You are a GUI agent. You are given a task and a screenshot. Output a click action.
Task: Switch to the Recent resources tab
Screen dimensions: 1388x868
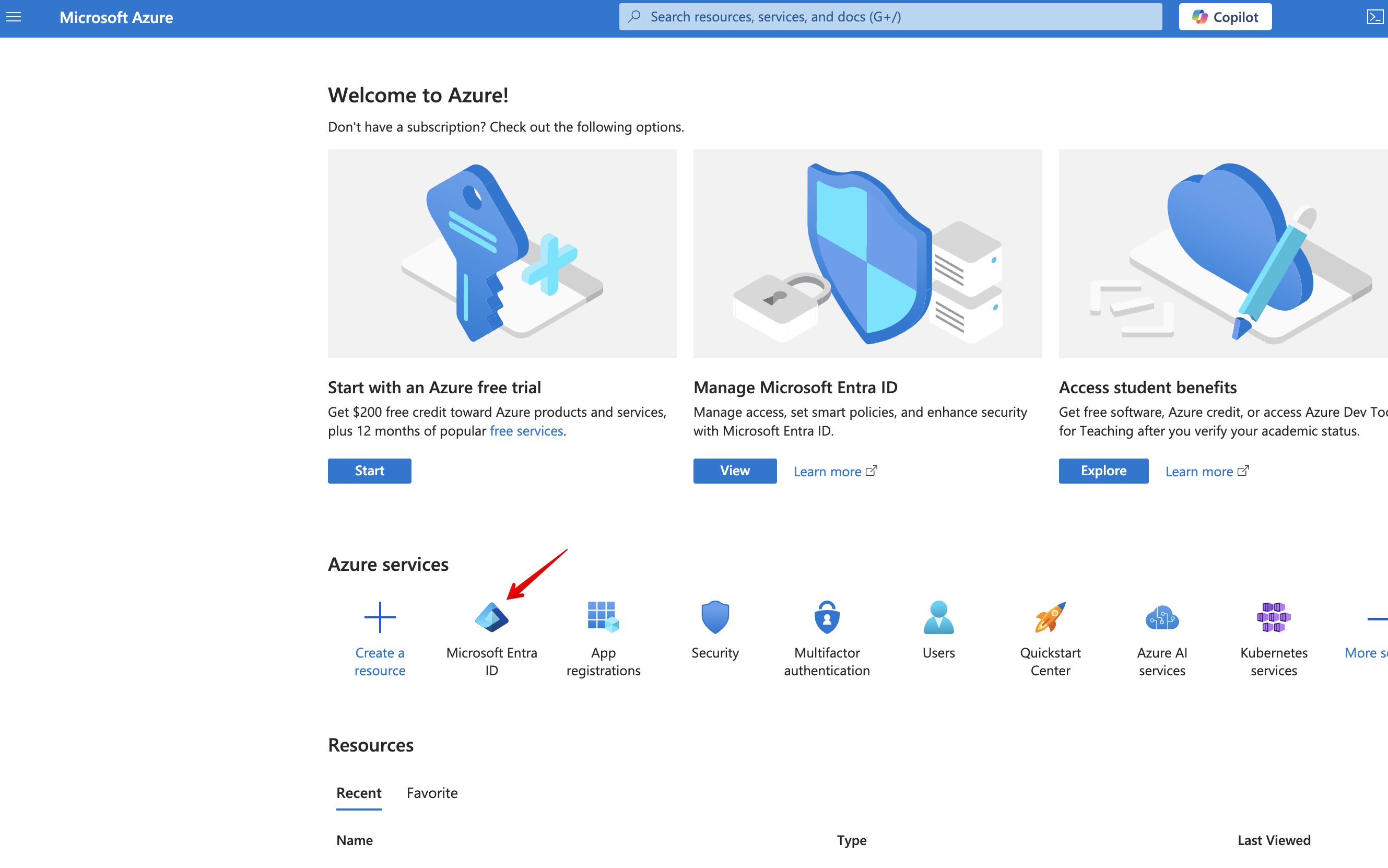point(359,793)
